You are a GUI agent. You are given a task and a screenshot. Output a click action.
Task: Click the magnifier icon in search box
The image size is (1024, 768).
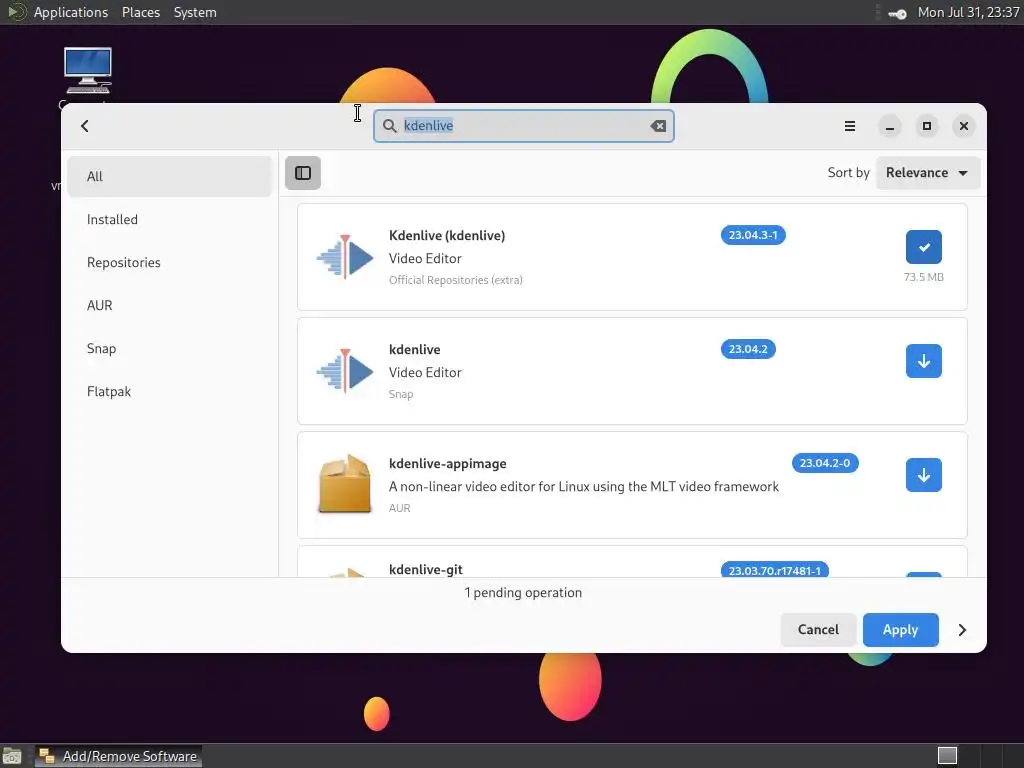pos(389,126)
